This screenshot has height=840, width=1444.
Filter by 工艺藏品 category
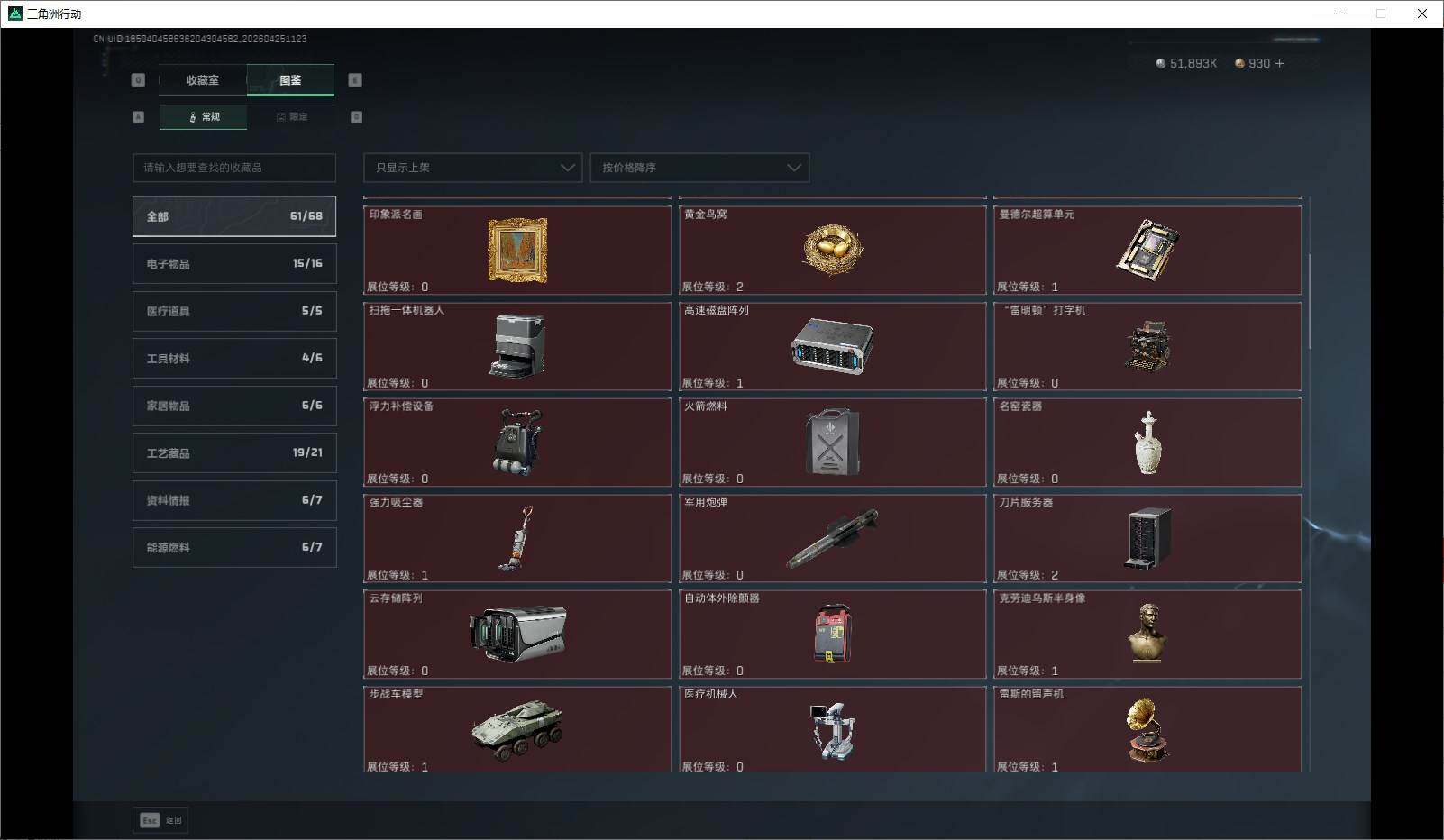tap(234, 452)
